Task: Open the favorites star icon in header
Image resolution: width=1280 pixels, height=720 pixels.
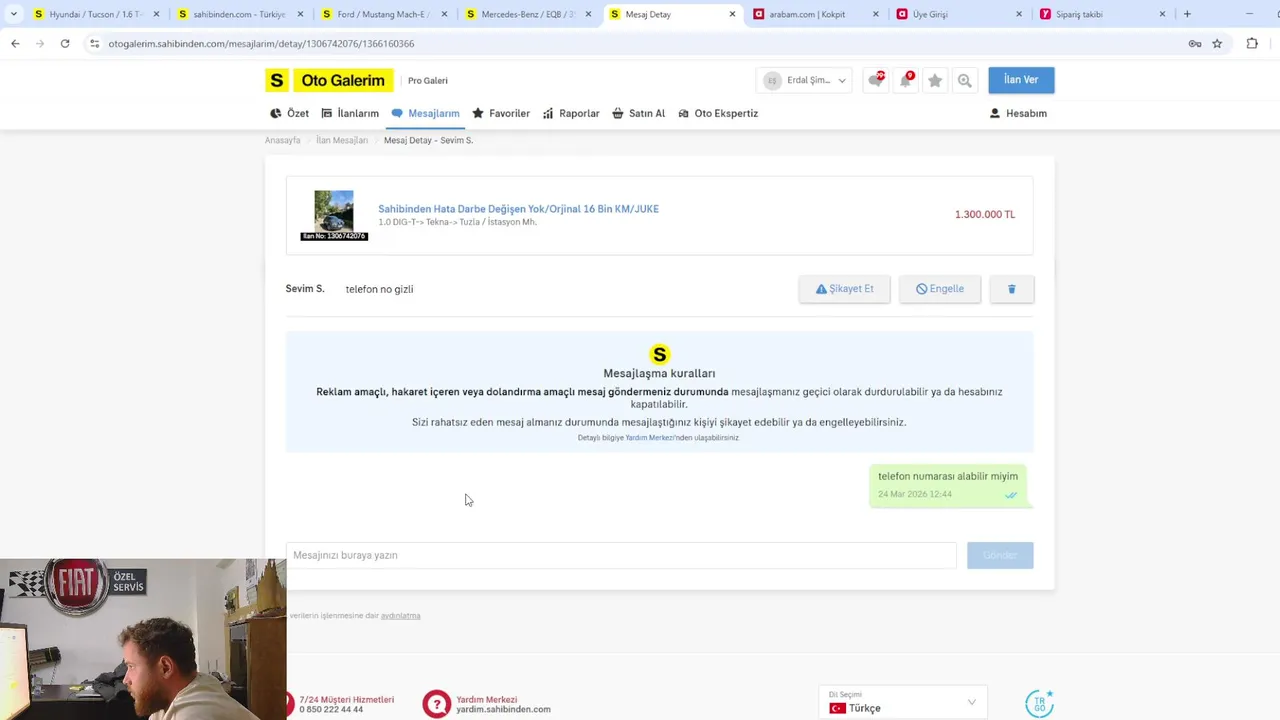Action: pyautogui.click(x=935, y=81)
